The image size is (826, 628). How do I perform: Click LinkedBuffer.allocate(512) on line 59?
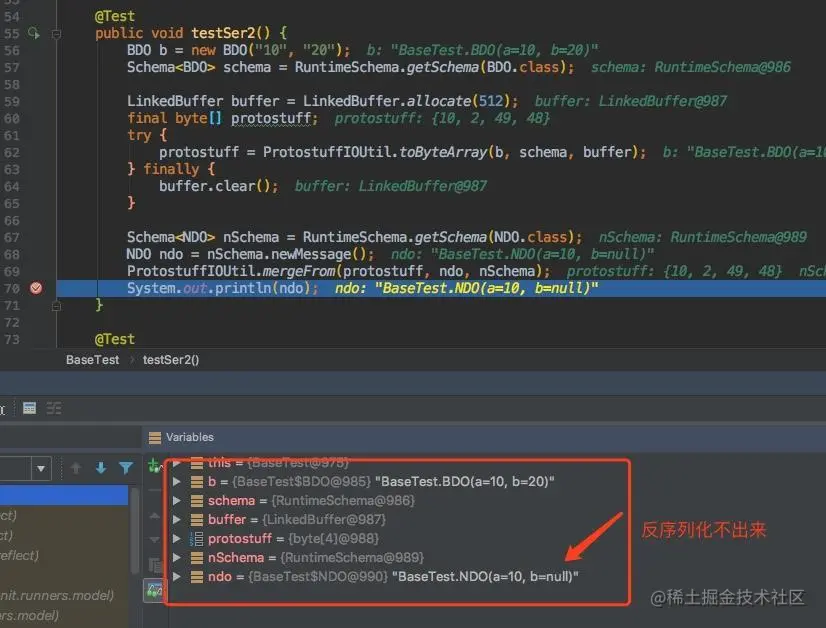point(410,101)
